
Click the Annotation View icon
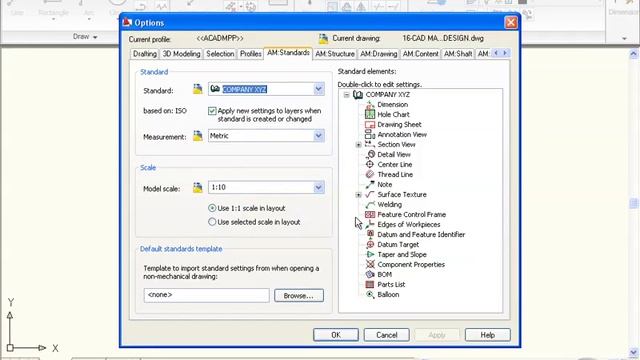[370, 134]
